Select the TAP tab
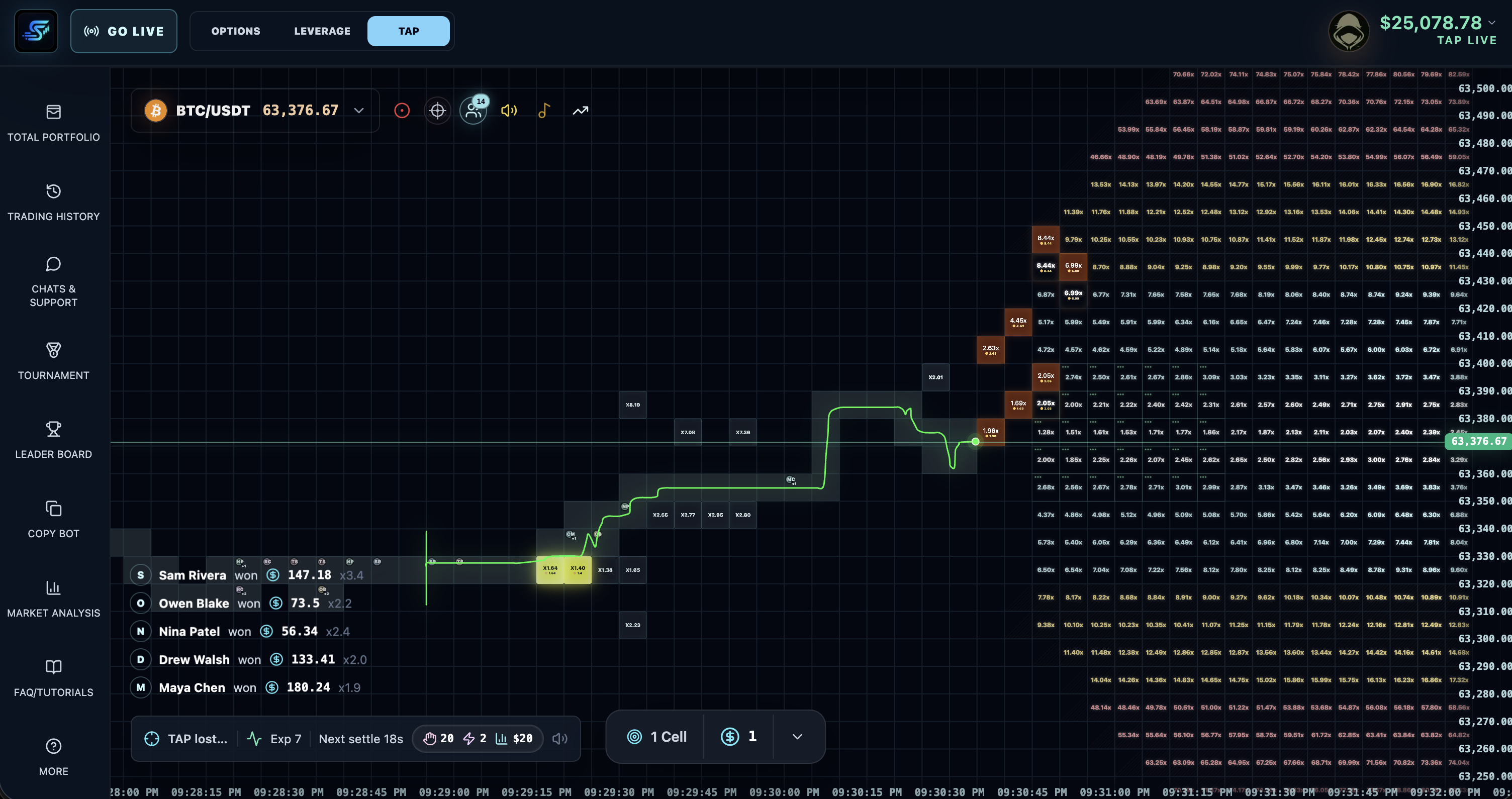The width and height of the screenshot is (1512, 799). tap(409, 31)
